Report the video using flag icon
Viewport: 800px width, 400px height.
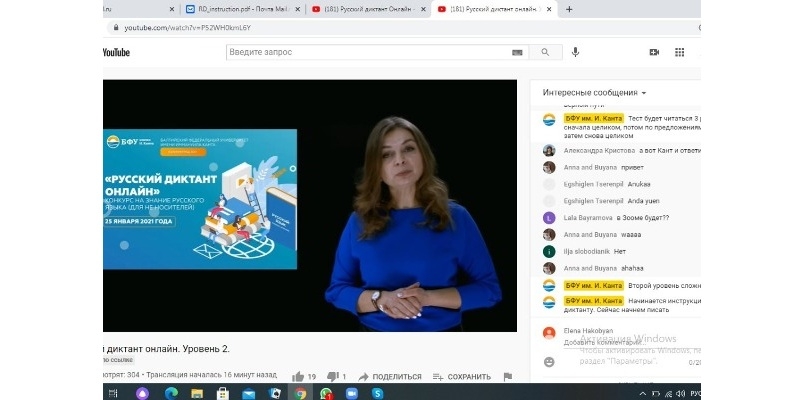[x=508, y=376]
